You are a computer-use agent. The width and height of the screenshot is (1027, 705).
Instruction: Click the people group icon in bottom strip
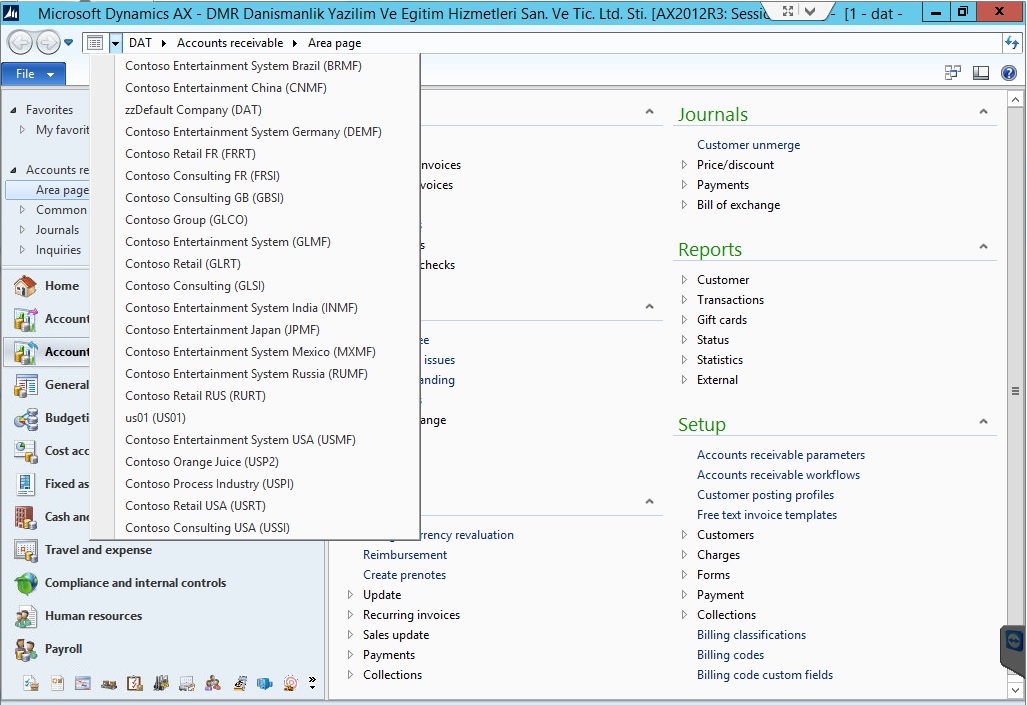(213, 684)
